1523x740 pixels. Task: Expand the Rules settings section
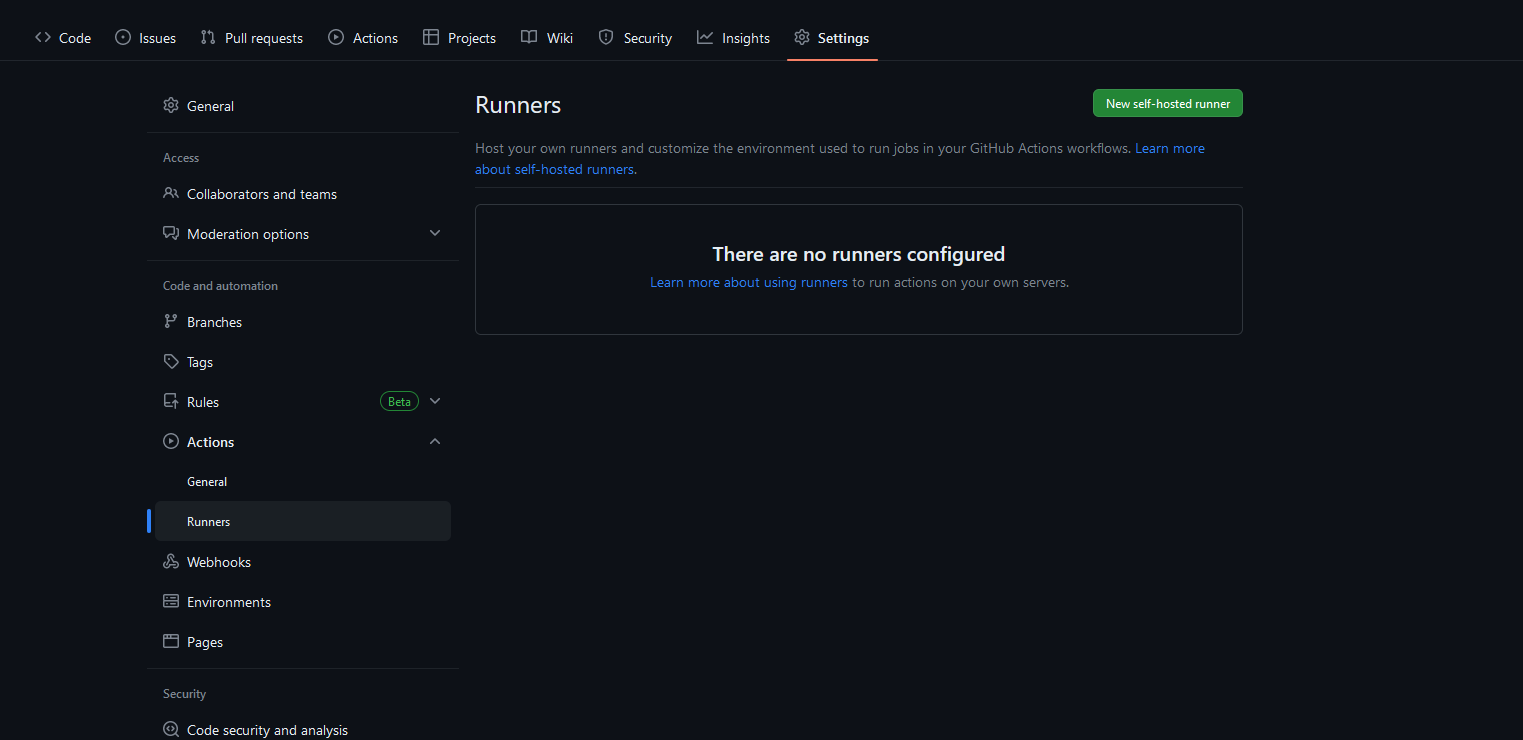[x=435, y=400]
